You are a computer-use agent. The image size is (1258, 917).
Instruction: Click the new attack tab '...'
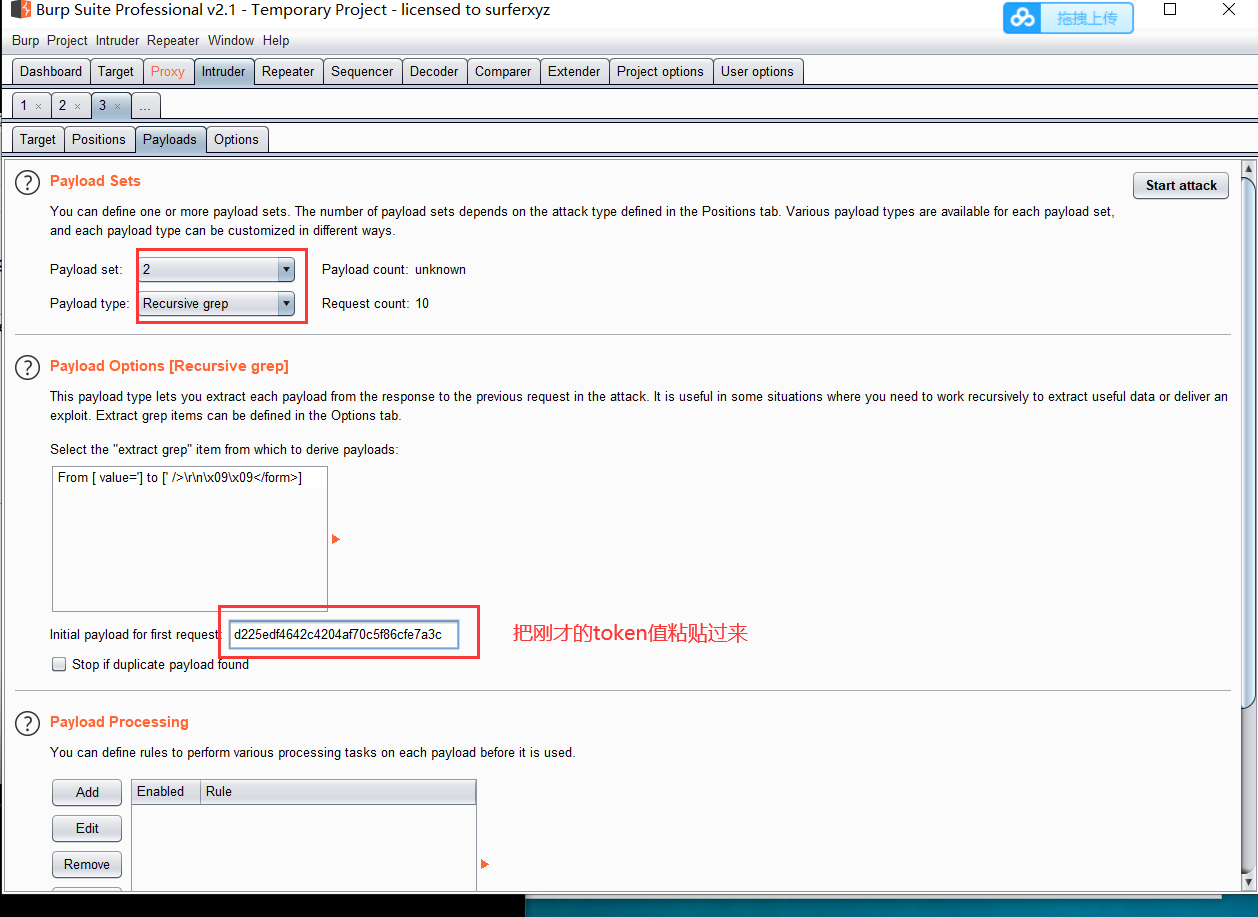[x=145, y=106]
